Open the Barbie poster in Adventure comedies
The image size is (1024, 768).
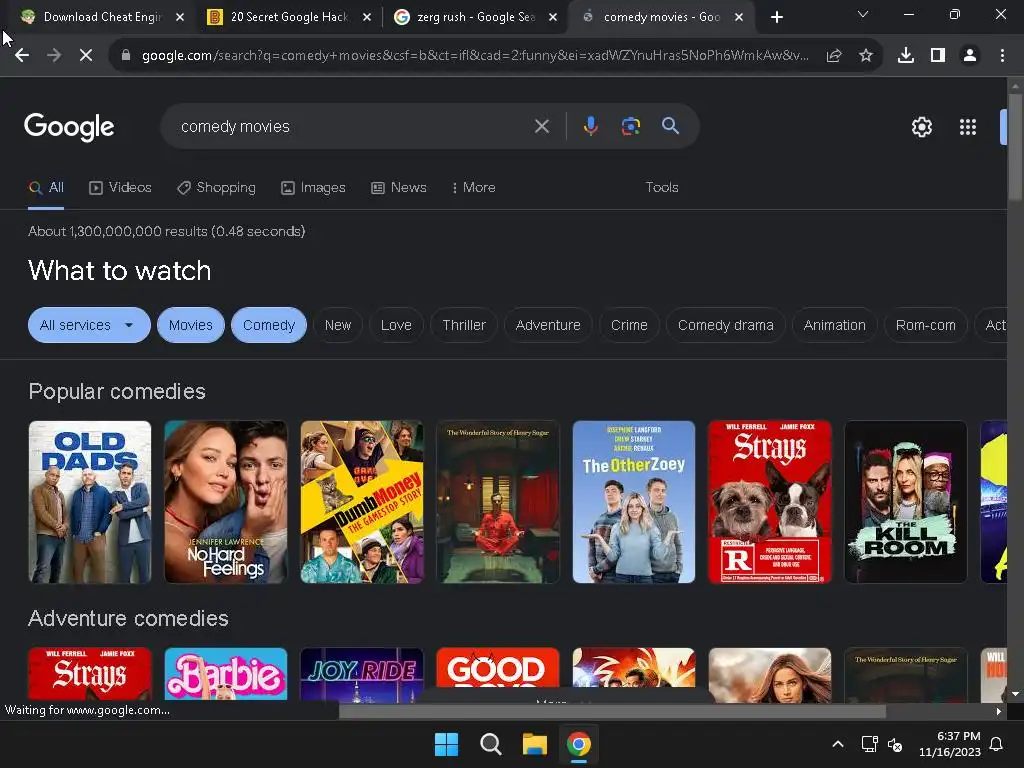tap(225, 673)
